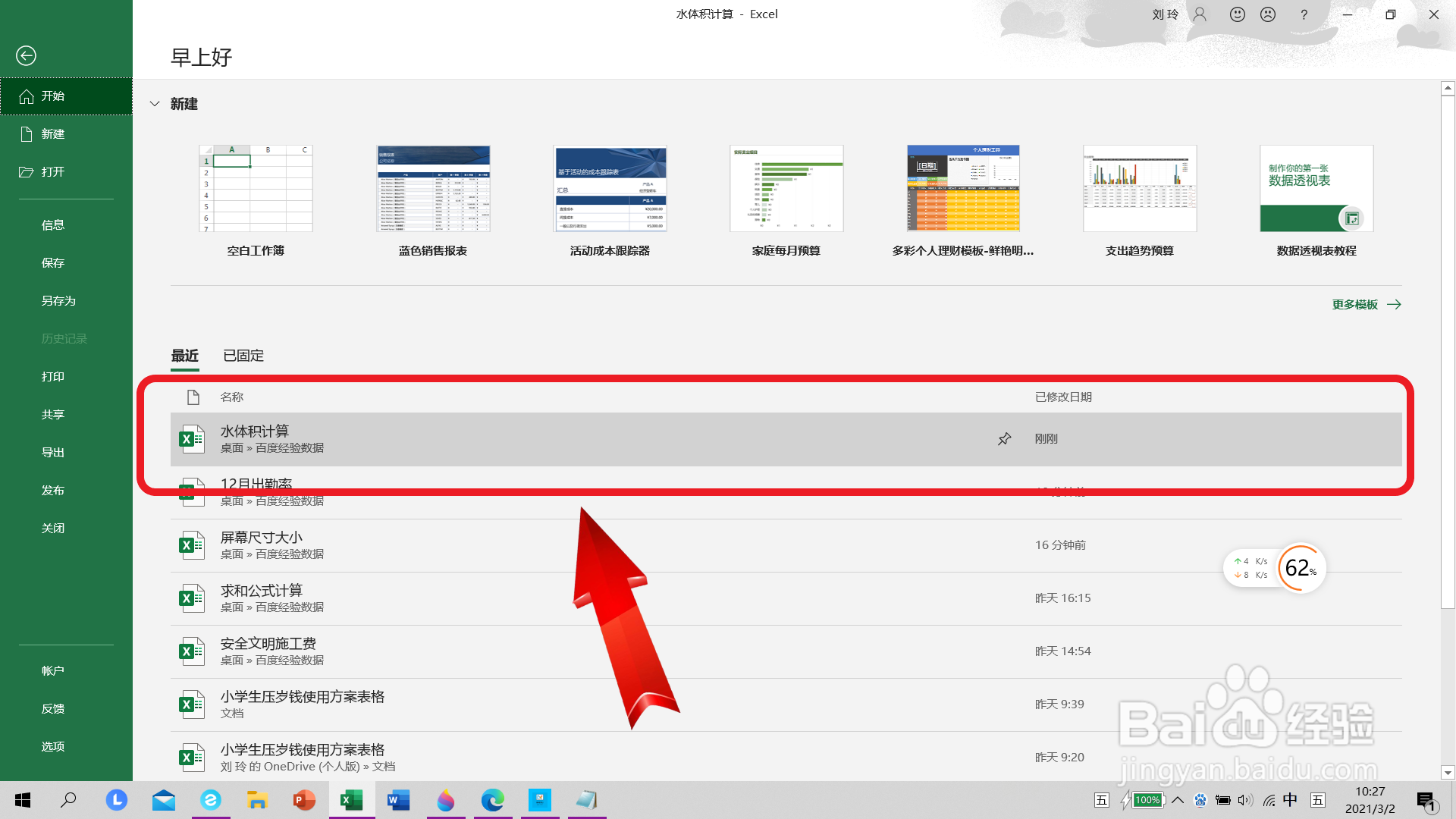Pin the 水体积计算 file in recent list
Screen dimensions: 1456x819
1004,438
